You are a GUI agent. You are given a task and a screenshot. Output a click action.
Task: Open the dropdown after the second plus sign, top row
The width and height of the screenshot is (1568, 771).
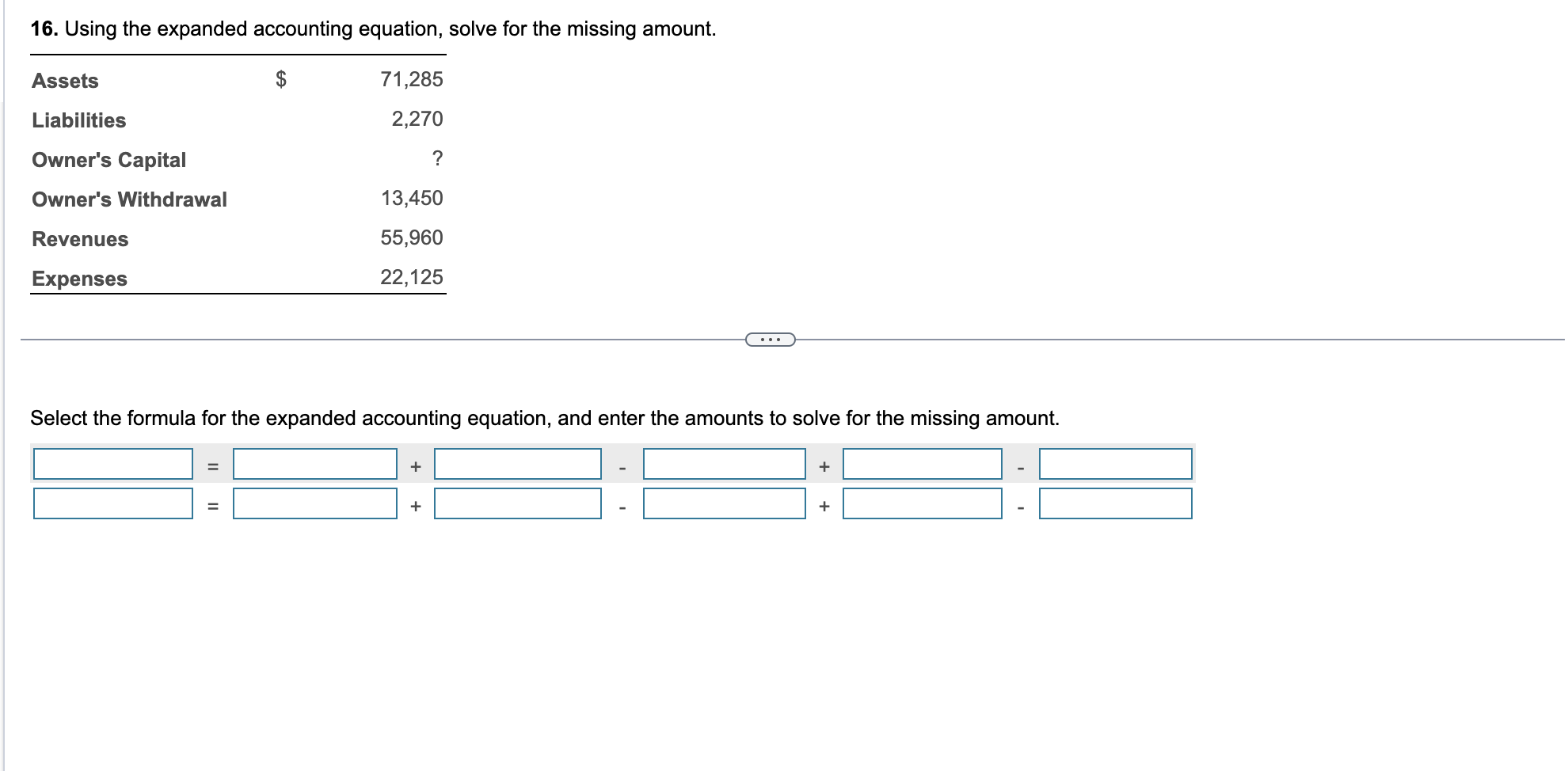point(921,465)
